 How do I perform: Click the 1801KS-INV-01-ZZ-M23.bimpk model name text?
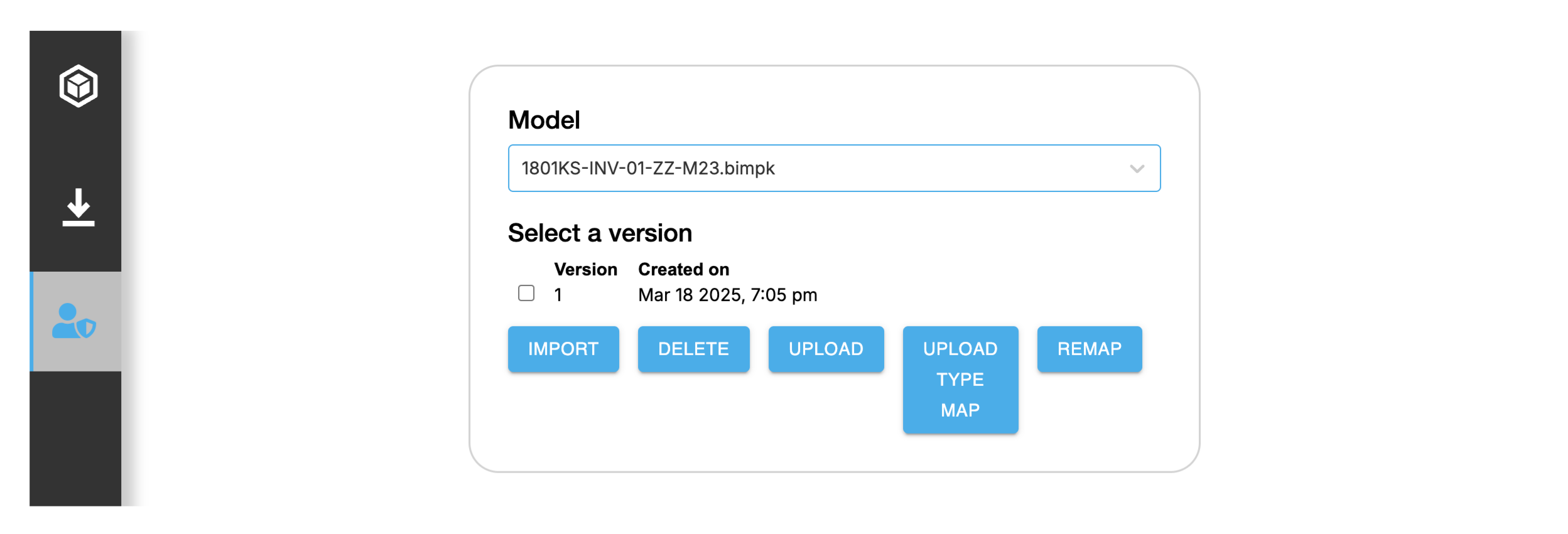(x=648, y=169)
